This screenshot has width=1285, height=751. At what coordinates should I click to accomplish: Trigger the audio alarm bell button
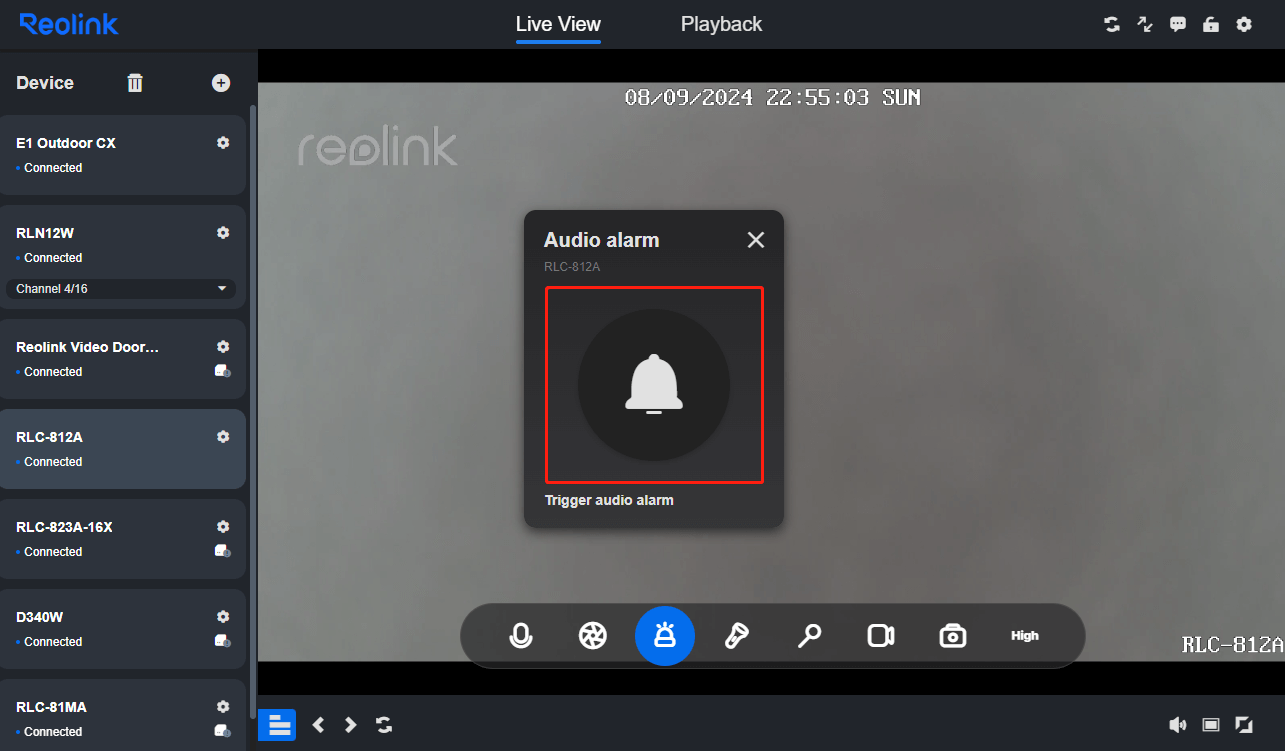tap(654, 385)
